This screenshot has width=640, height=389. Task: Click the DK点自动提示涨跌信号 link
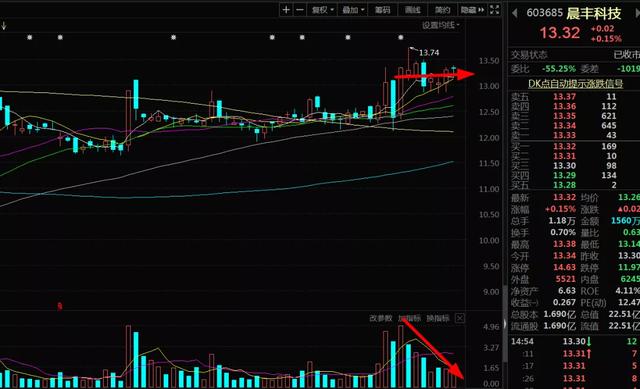pyautogui.click(x=576, y=84)
